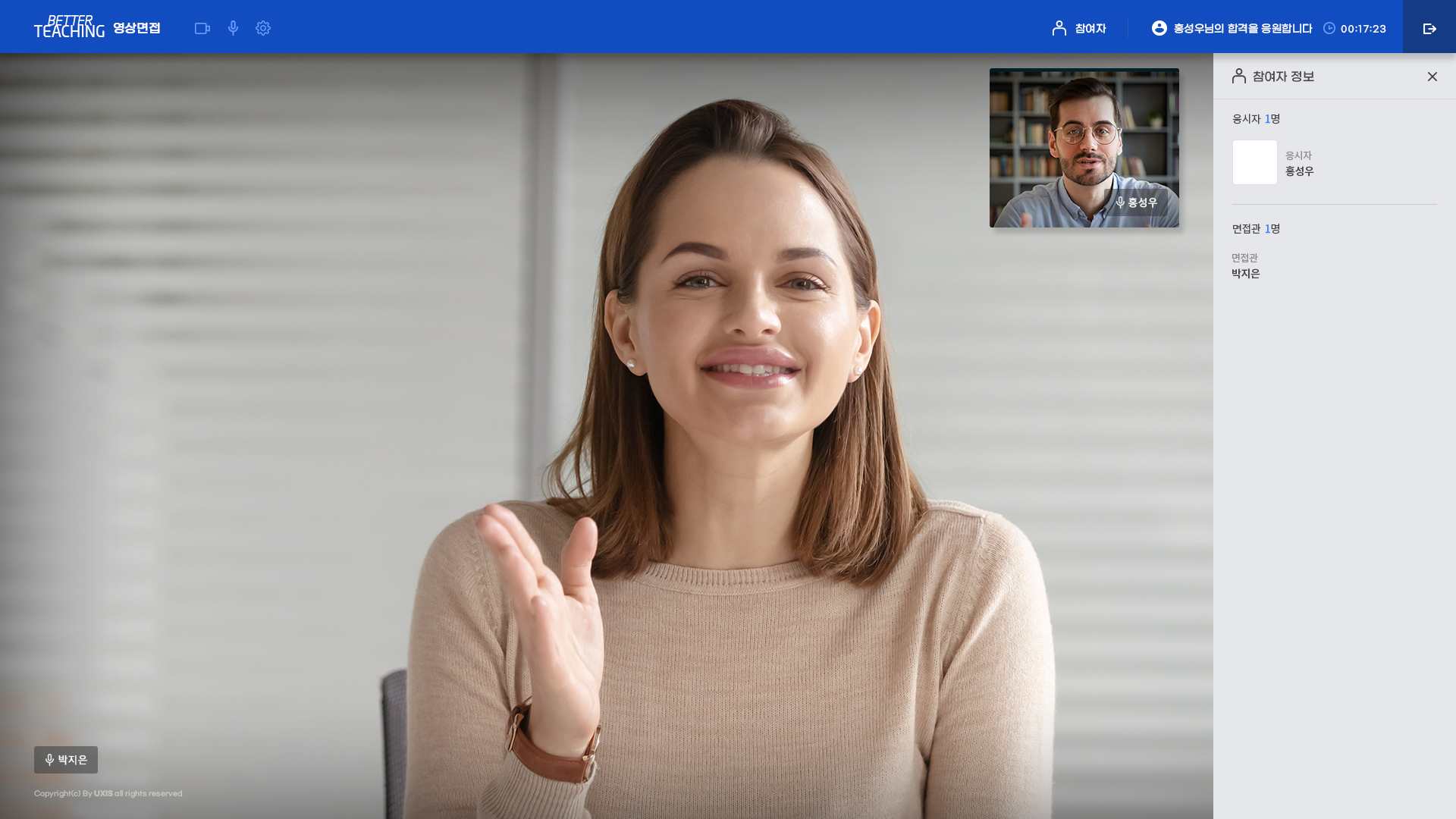Image resolution: width=1456 pixels, height=819 pixels.
Task: Click the 면접관 1명 heading
Action: click(1256, 229)
